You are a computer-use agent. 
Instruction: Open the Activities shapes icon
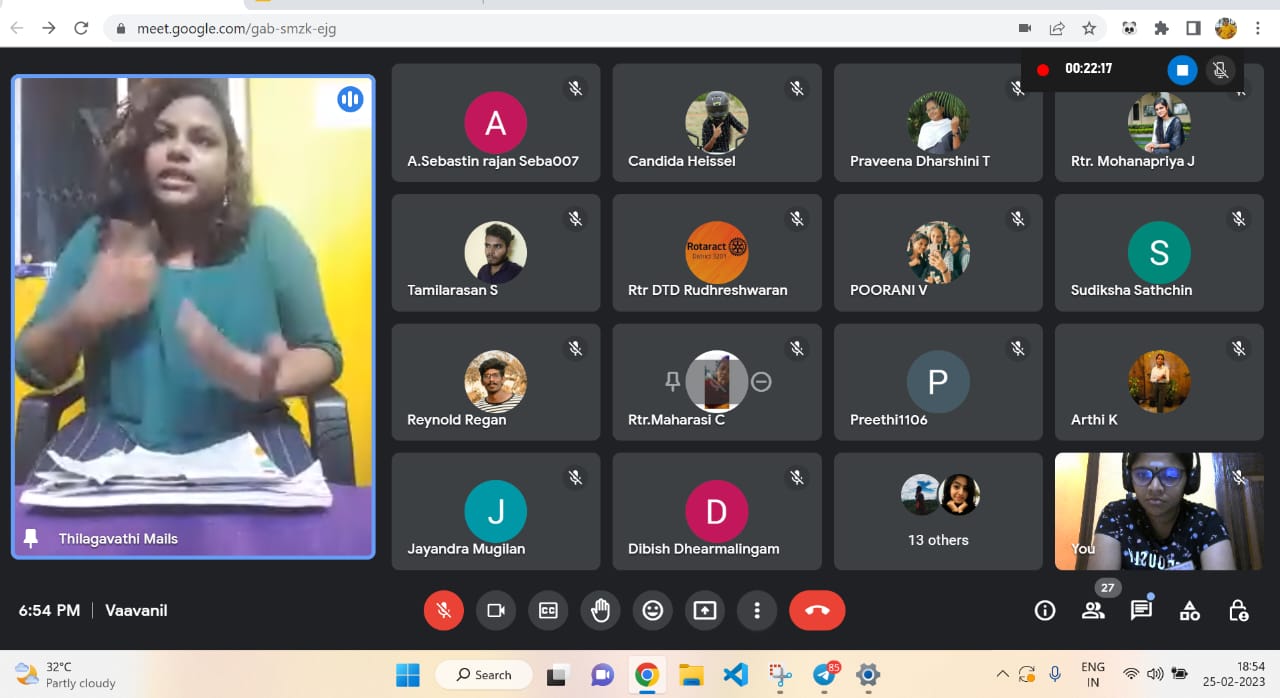coord(1189,610)
